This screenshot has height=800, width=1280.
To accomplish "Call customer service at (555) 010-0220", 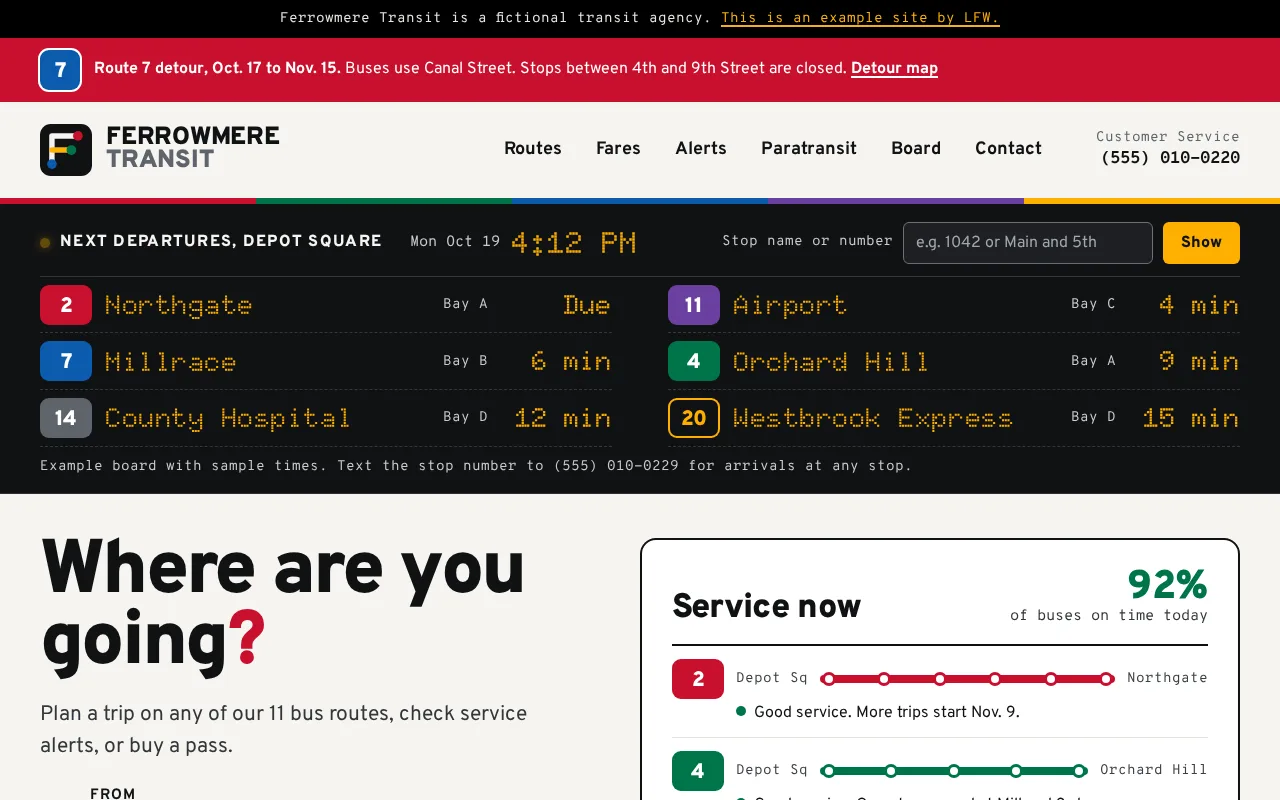I will [x=1170, y=158].
